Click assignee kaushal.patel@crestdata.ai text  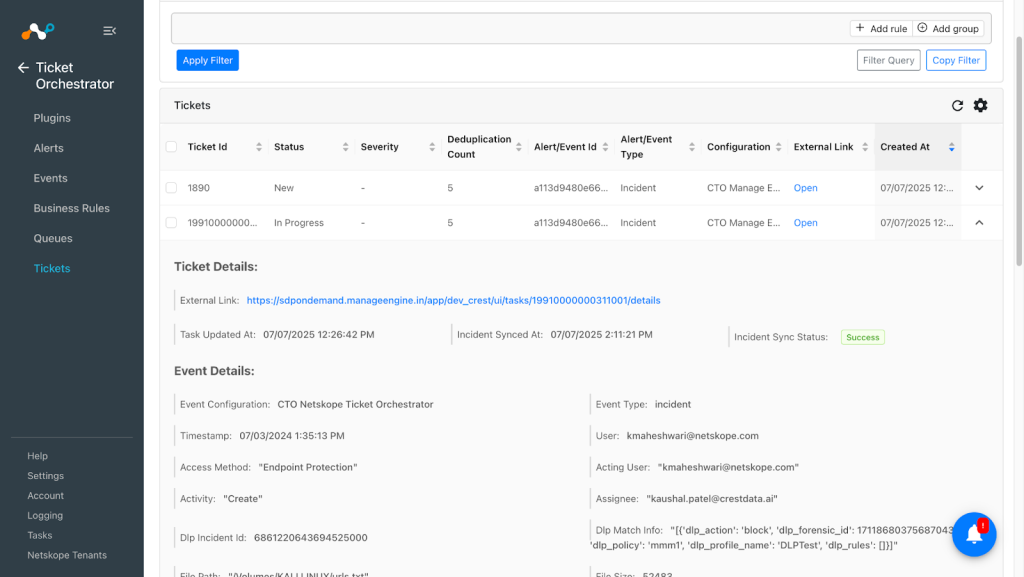(x=712, y=499)
